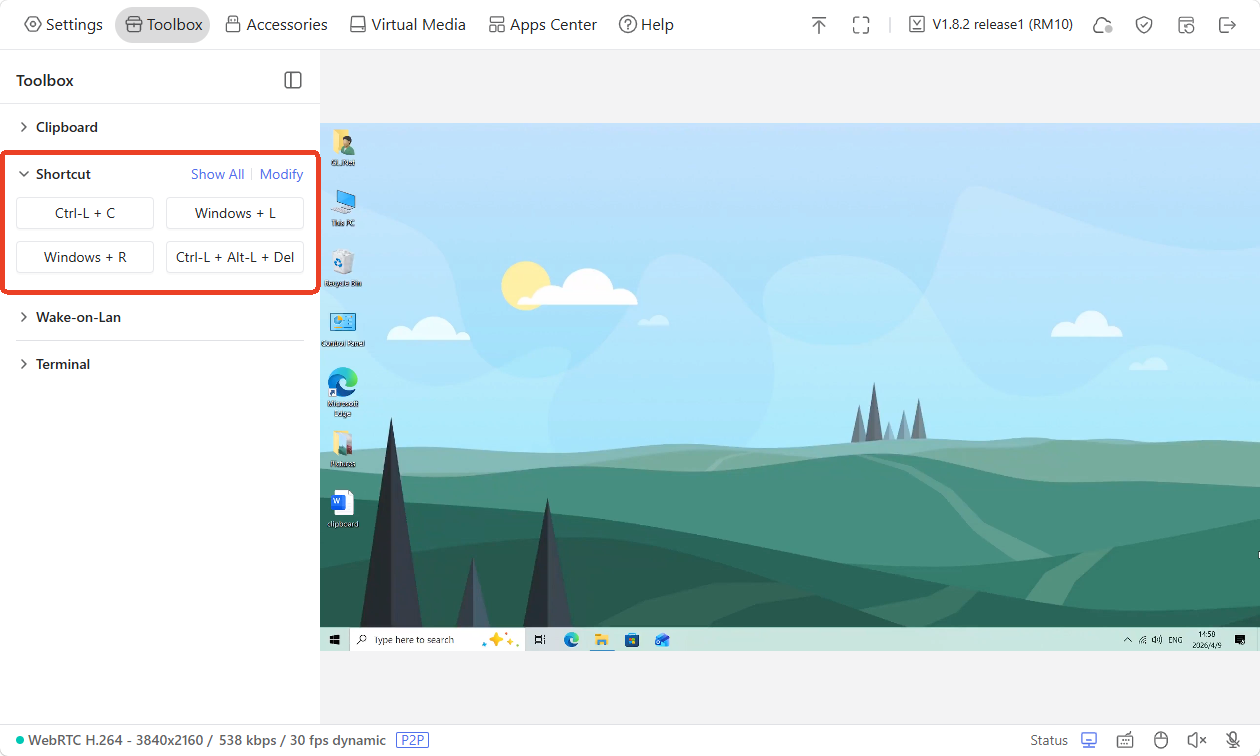Unmute the microphone in the status bar

coord(1231,740)
